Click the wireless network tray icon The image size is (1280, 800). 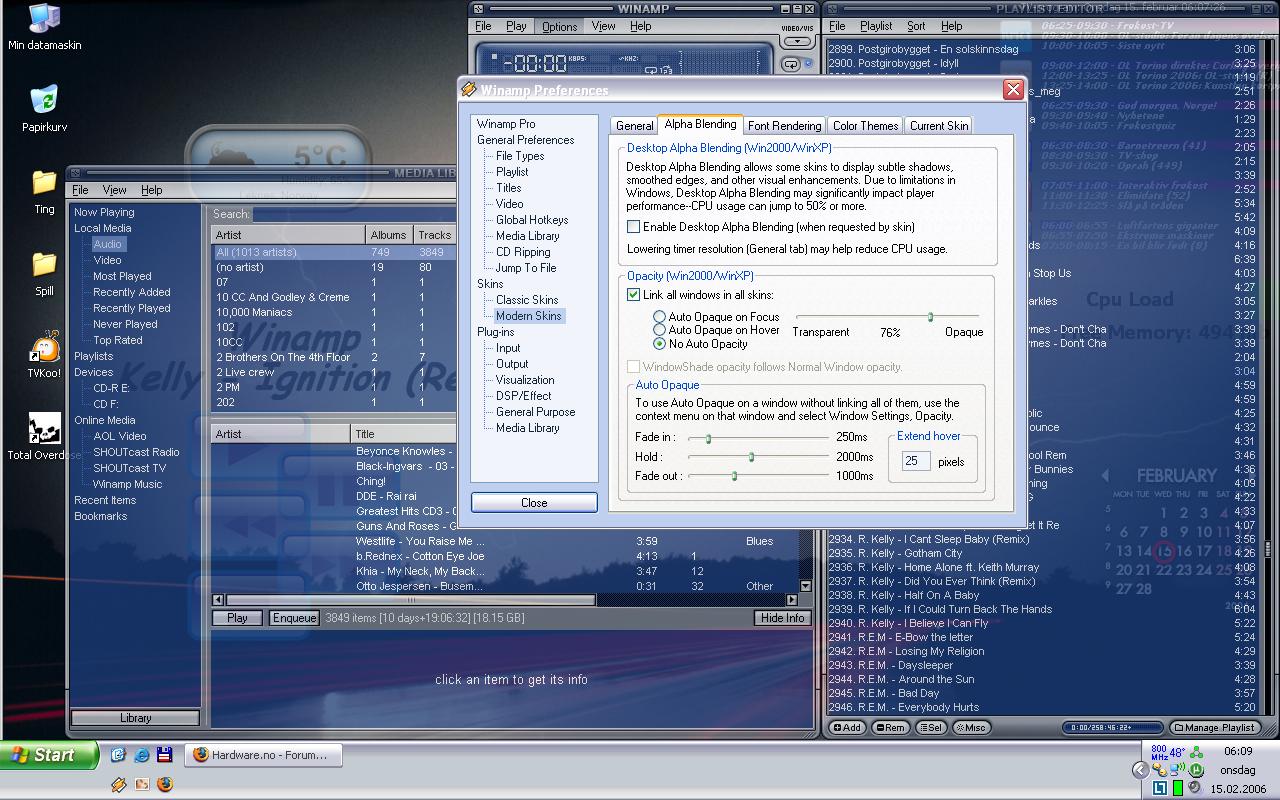pyautogui.click(x=1177, y=769)
